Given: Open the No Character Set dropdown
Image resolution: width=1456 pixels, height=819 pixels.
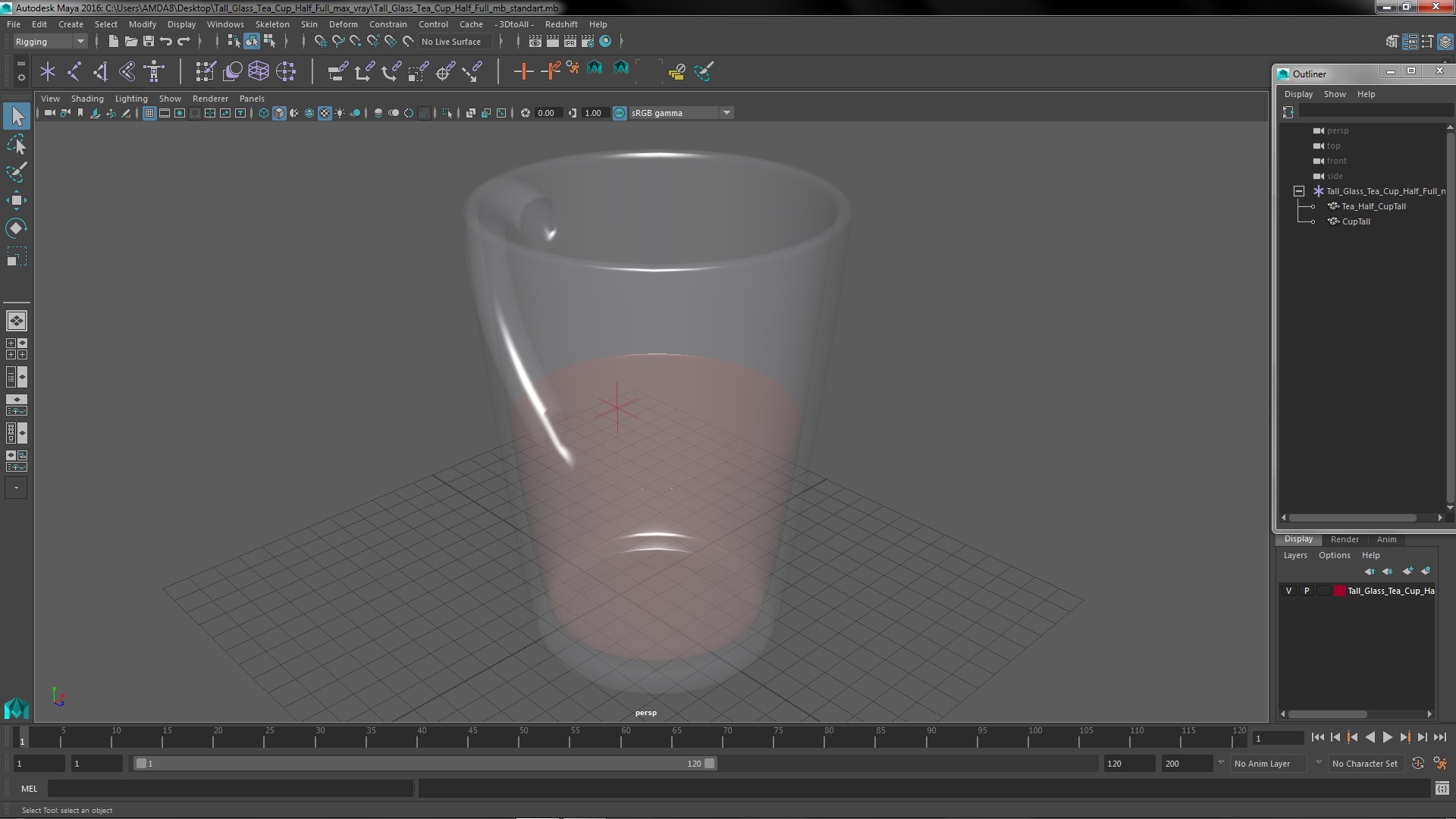Looking at the screenshot, I should 1365,764.
